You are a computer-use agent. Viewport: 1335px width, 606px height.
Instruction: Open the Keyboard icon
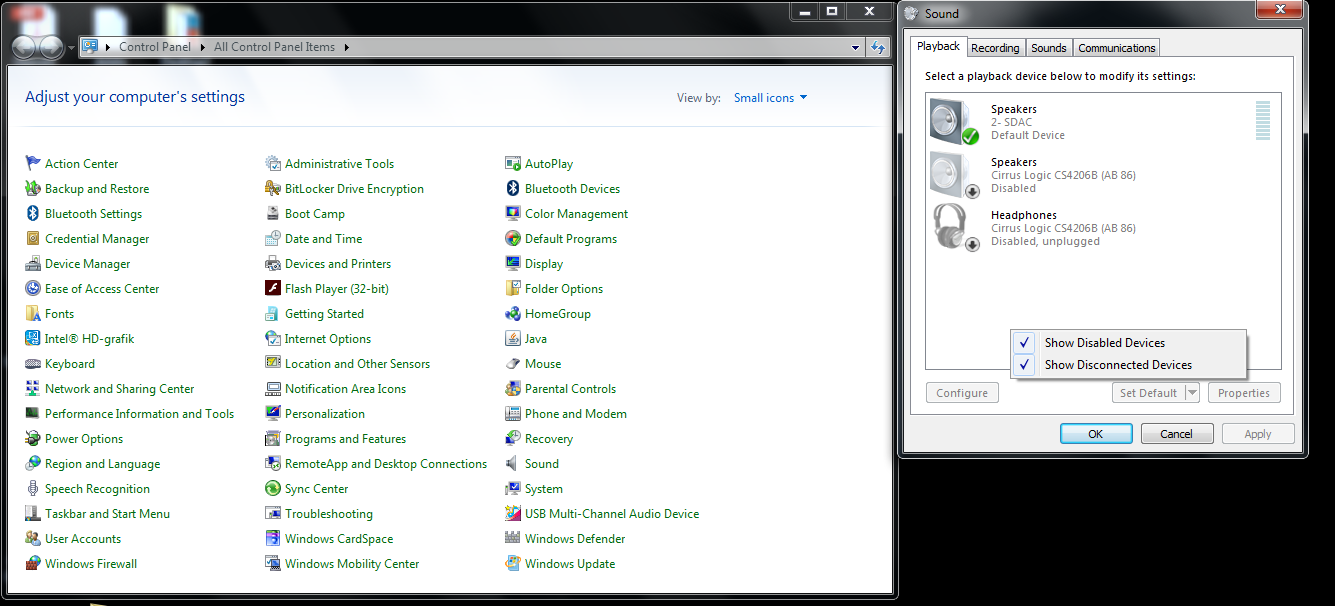pyautogui.click(x=33, y=364)
